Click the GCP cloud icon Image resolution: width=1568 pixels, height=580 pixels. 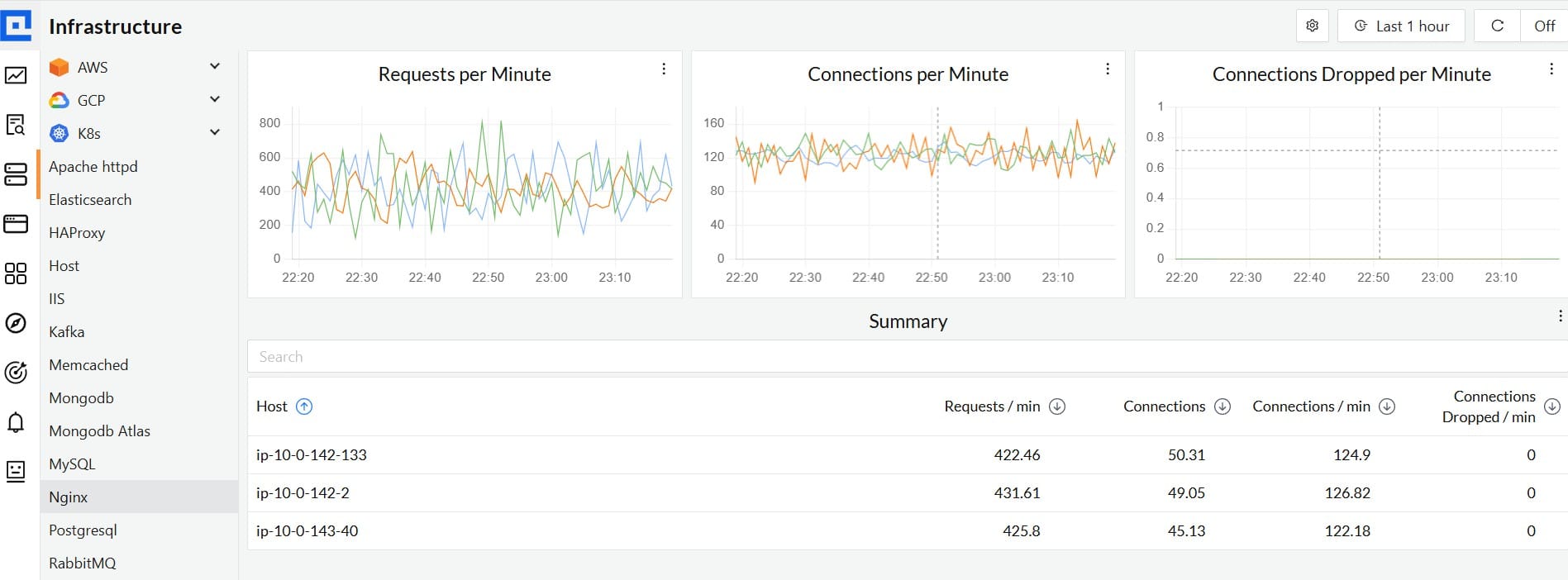coord(59,100)
